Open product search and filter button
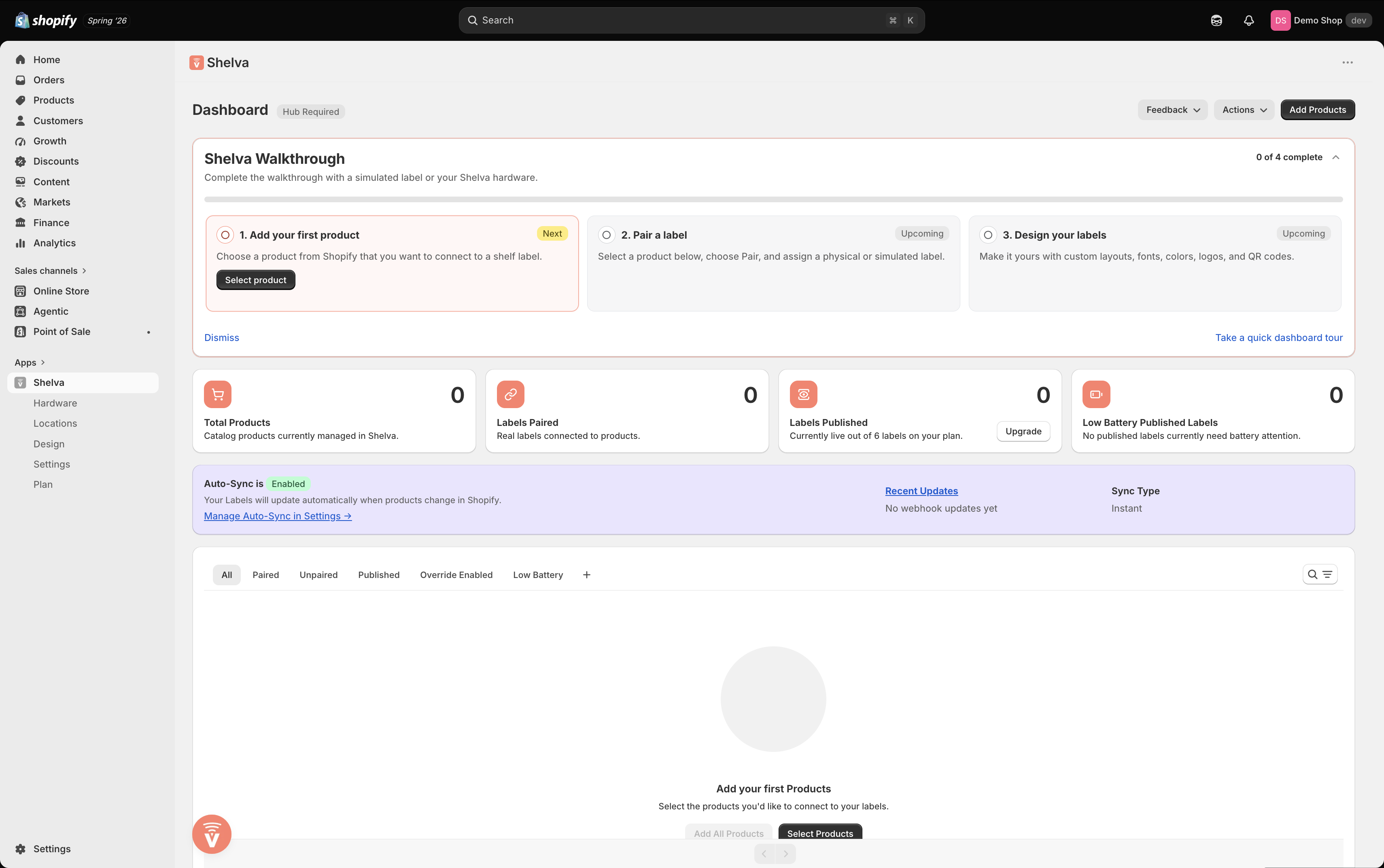This screenshot has height=868, width=1384. point(1320,574)
